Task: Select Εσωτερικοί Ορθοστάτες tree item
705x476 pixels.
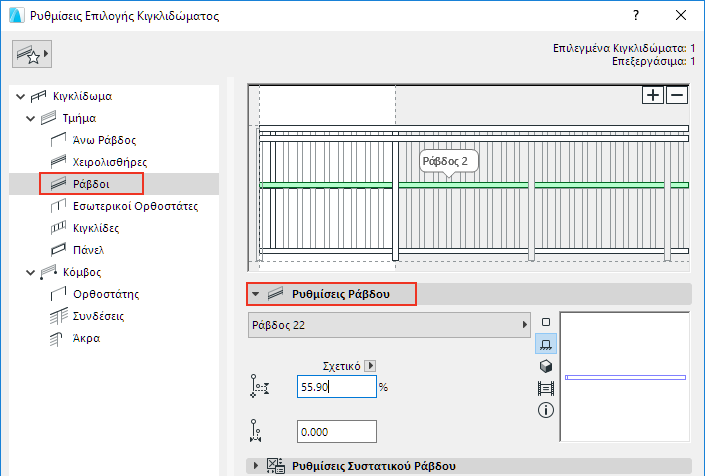Action: coord(135,206)
